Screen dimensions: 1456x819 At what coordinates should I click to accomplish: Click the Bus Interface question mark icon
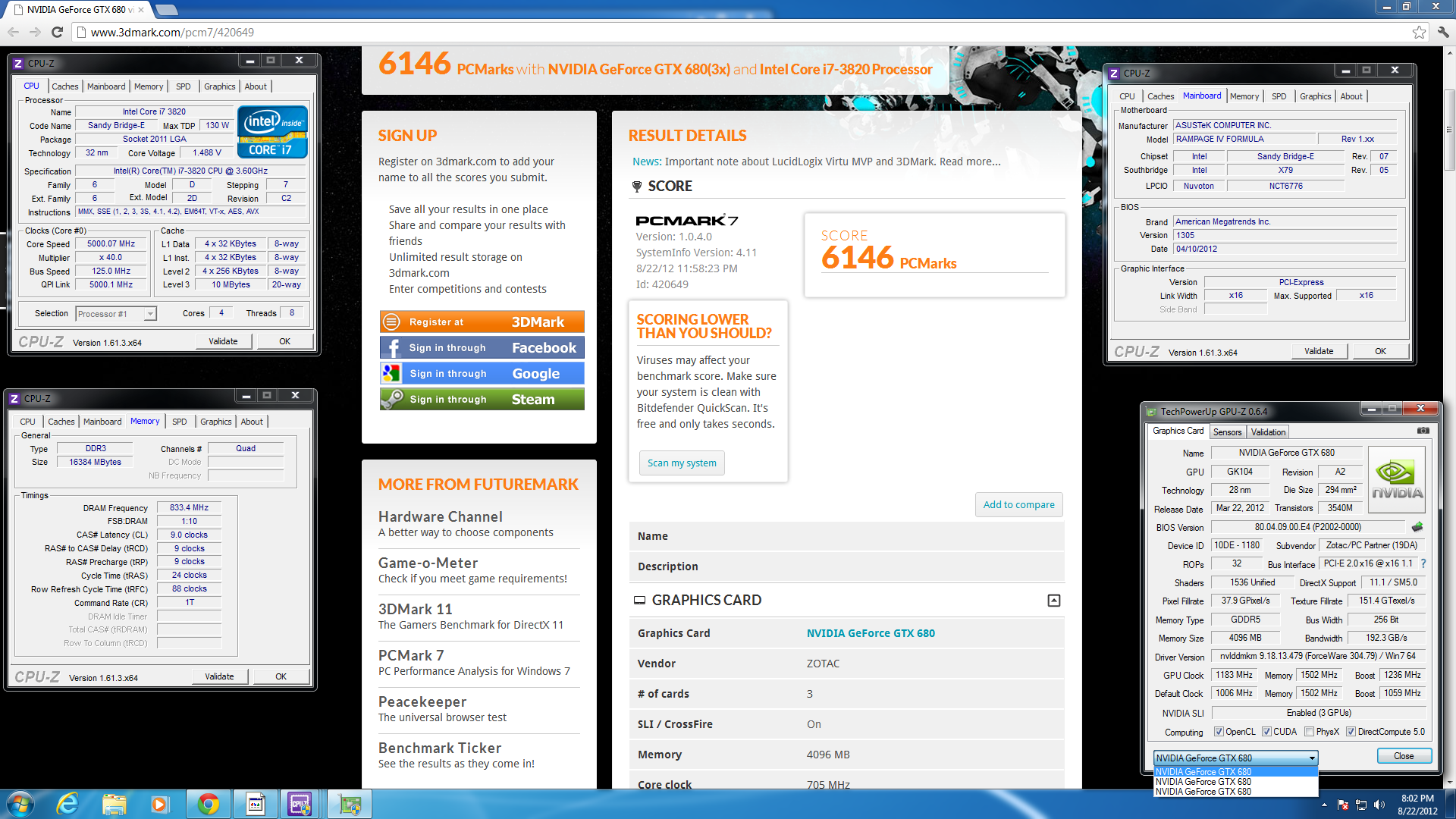point(1423,563)
